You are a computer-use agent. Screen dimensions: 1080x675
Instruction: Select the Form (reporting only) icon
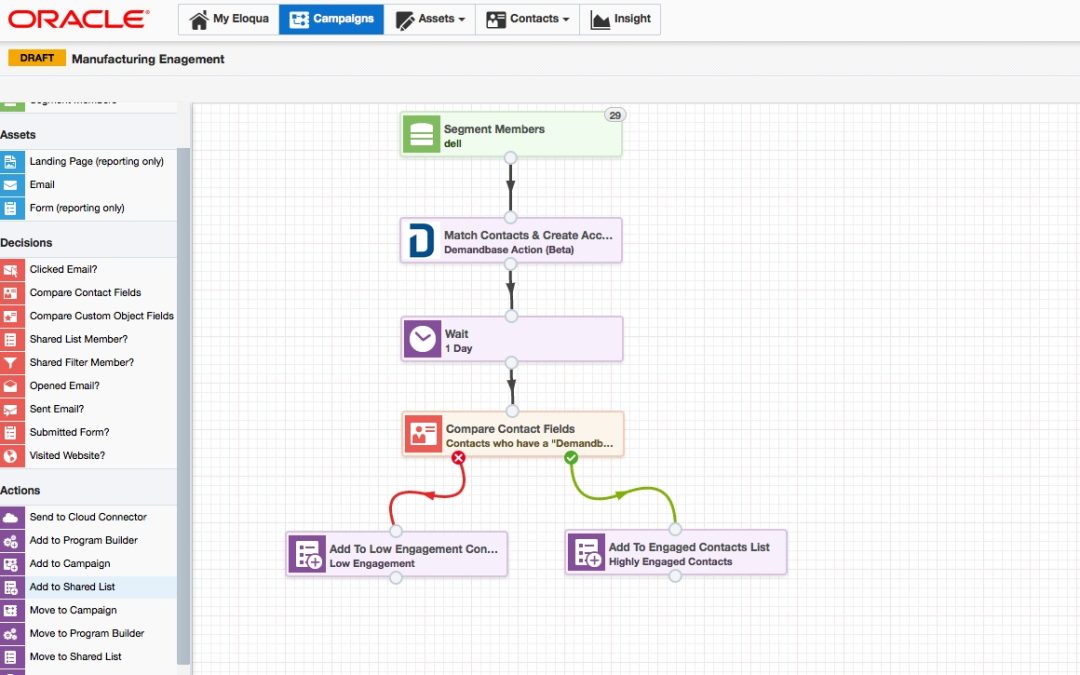click(x=11, y=208)
